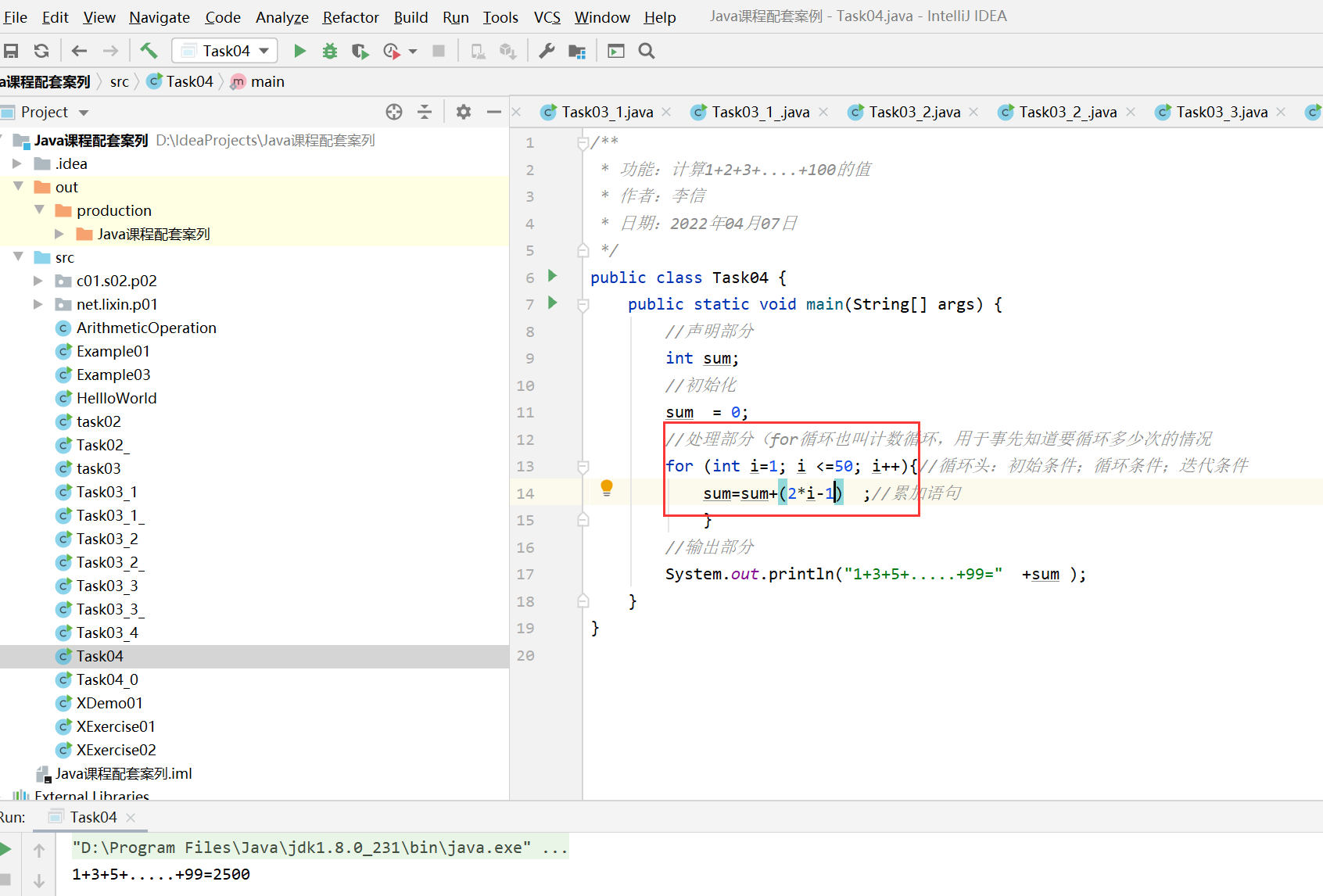
Task: Click the output line 1+3+5+.....+99=2500
Action: pyautogui.click(x=161, y=874)
